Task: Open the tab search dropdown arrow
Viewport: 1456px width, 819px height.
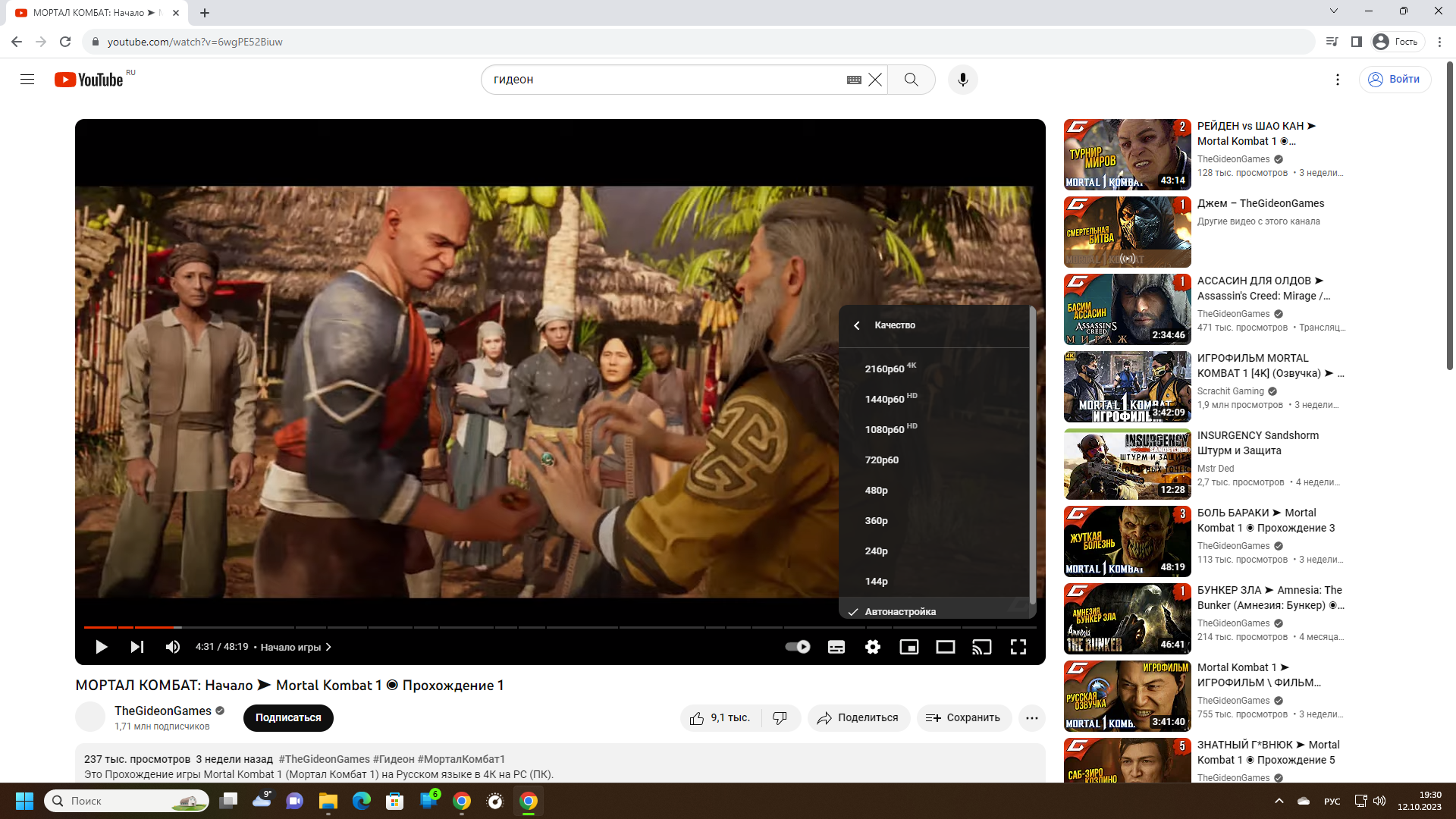Action: pyautogui.click(x=1334, y=11)
